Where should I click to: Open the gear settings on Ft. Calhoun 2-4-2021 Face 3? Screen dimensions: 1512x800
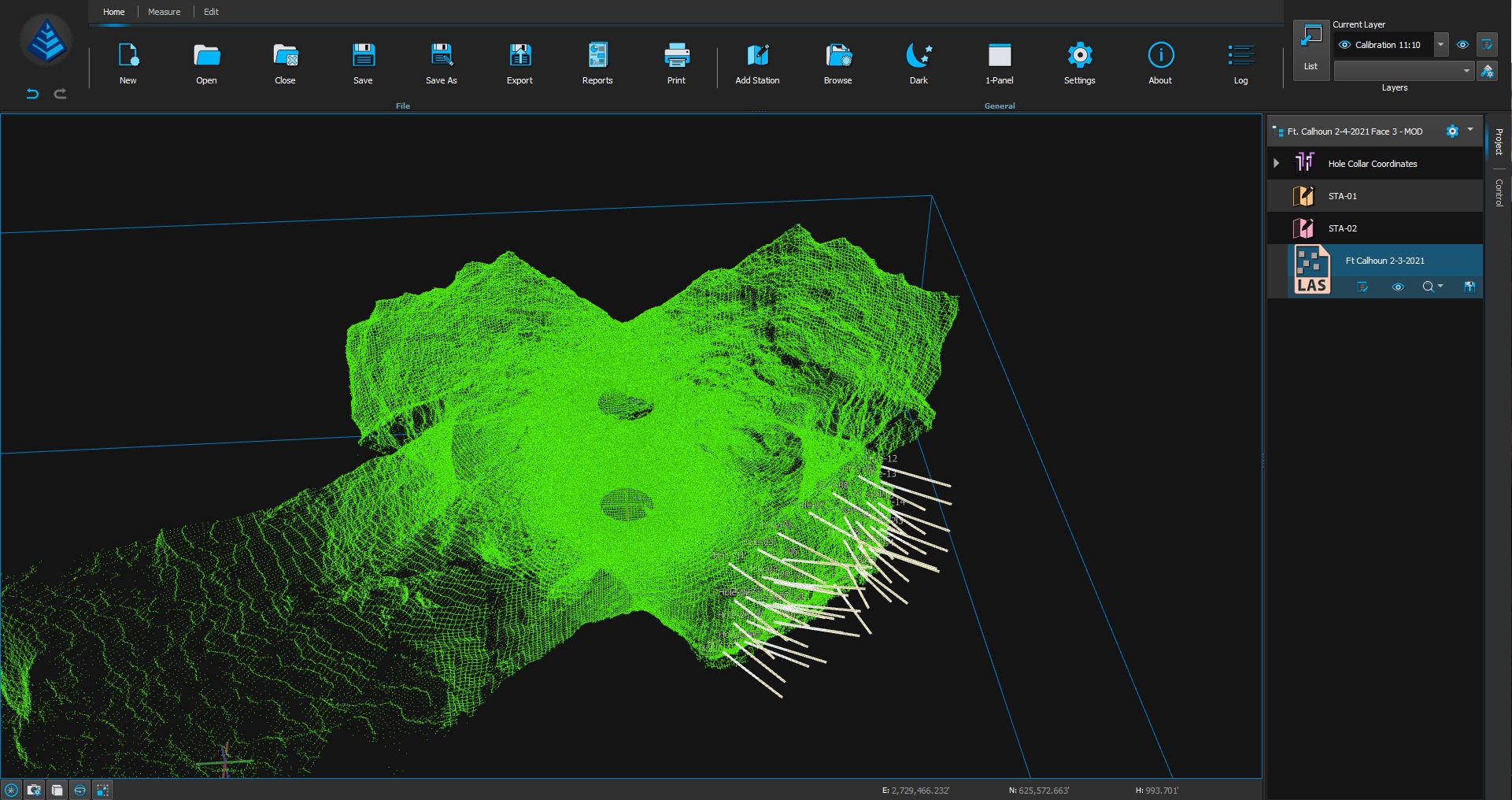click(1452, 131)
